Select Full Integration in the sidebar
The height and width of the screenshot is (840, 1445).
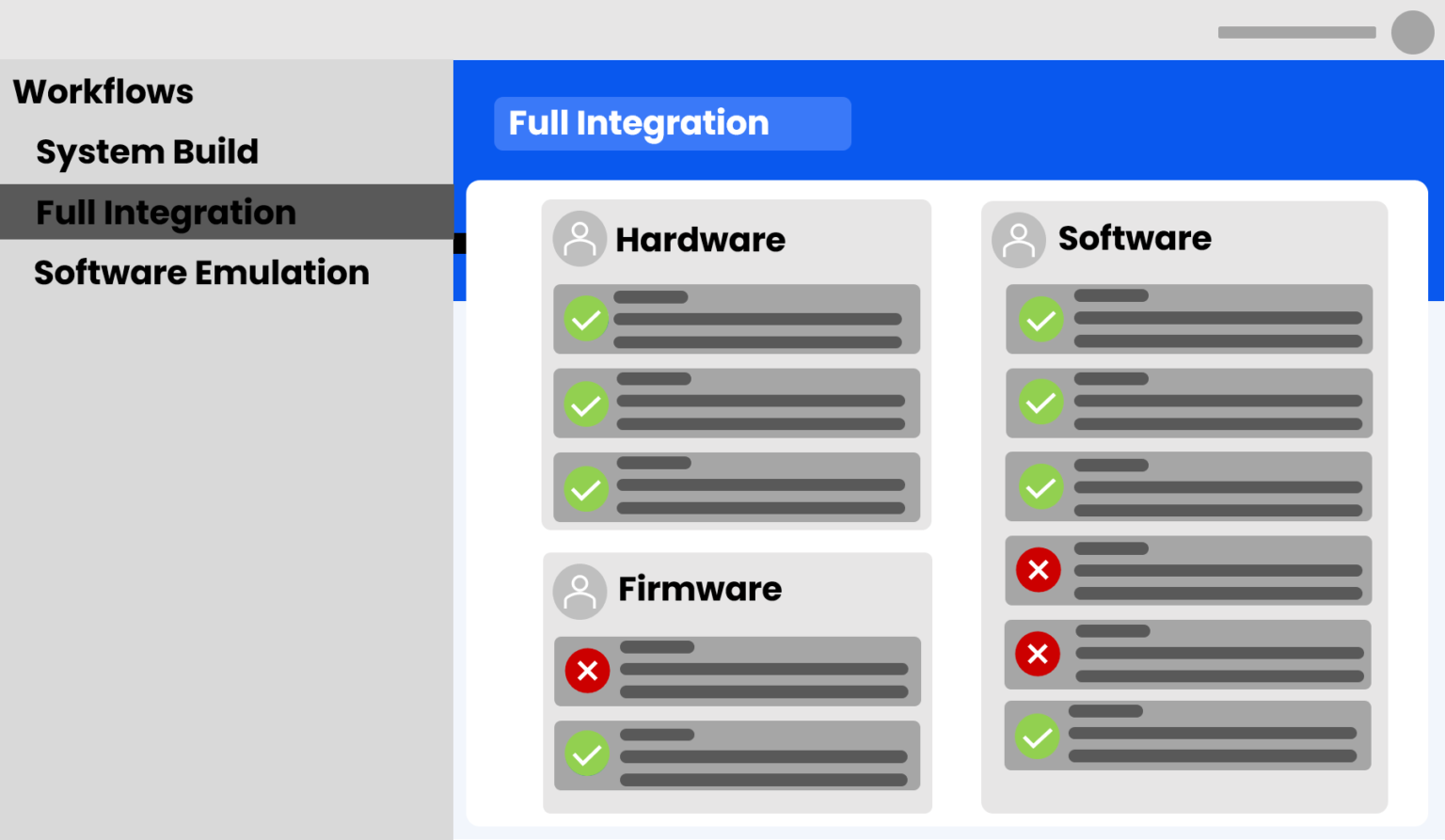click(166, 212)
